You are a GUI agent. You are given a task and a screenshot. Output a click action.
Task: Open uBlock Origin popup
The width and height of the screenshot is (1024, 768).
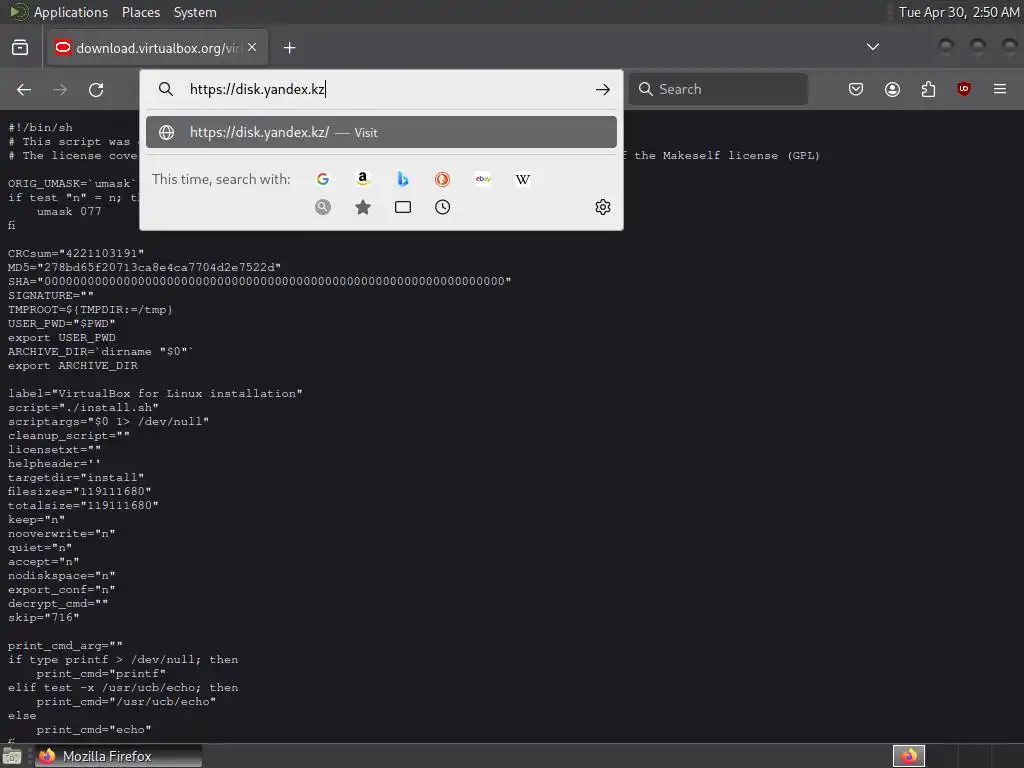click(964, 89)
